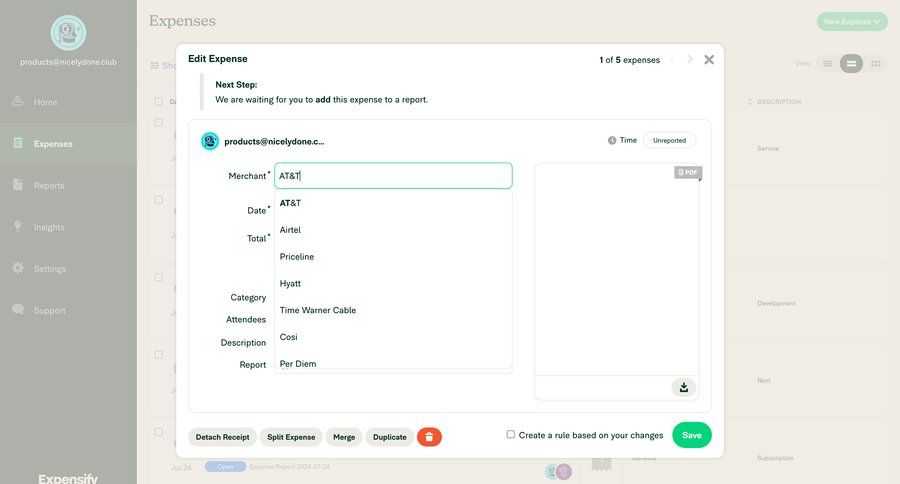Click the account profile avatar
900x484 pixels.
[68, 33]
